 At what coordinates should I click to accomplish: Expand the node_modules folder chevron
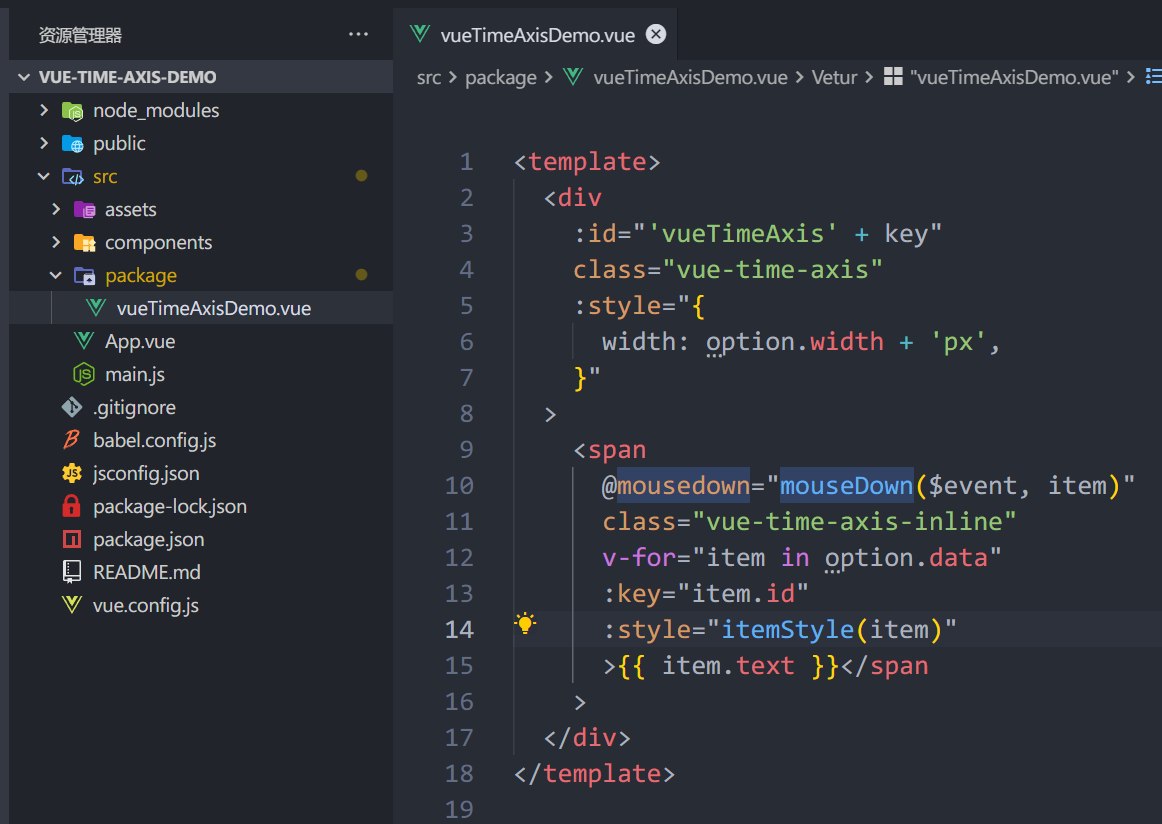tap(44, 110)
